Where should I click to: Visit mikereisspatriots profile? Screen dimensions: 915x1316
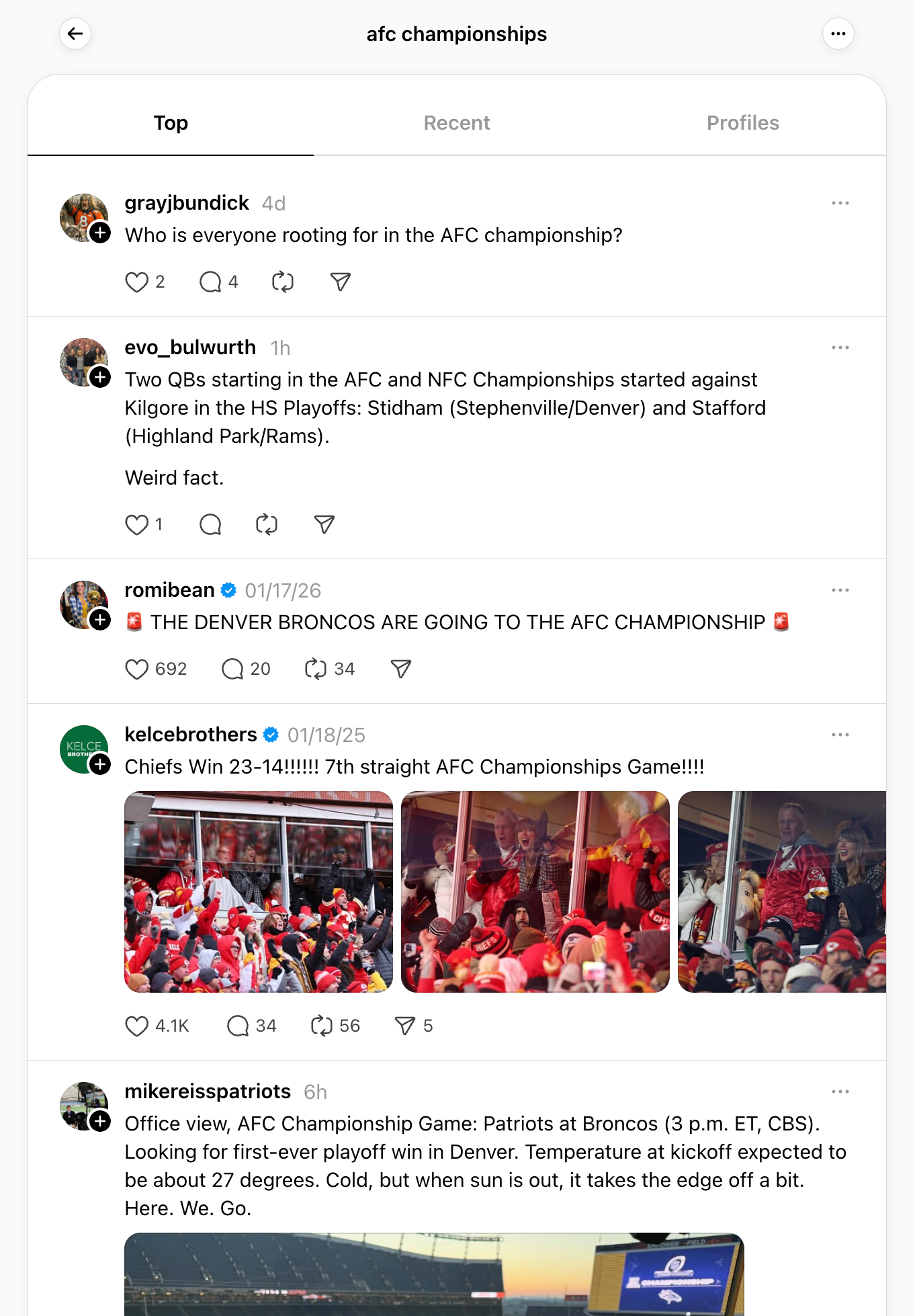[x=208, y=1092]
